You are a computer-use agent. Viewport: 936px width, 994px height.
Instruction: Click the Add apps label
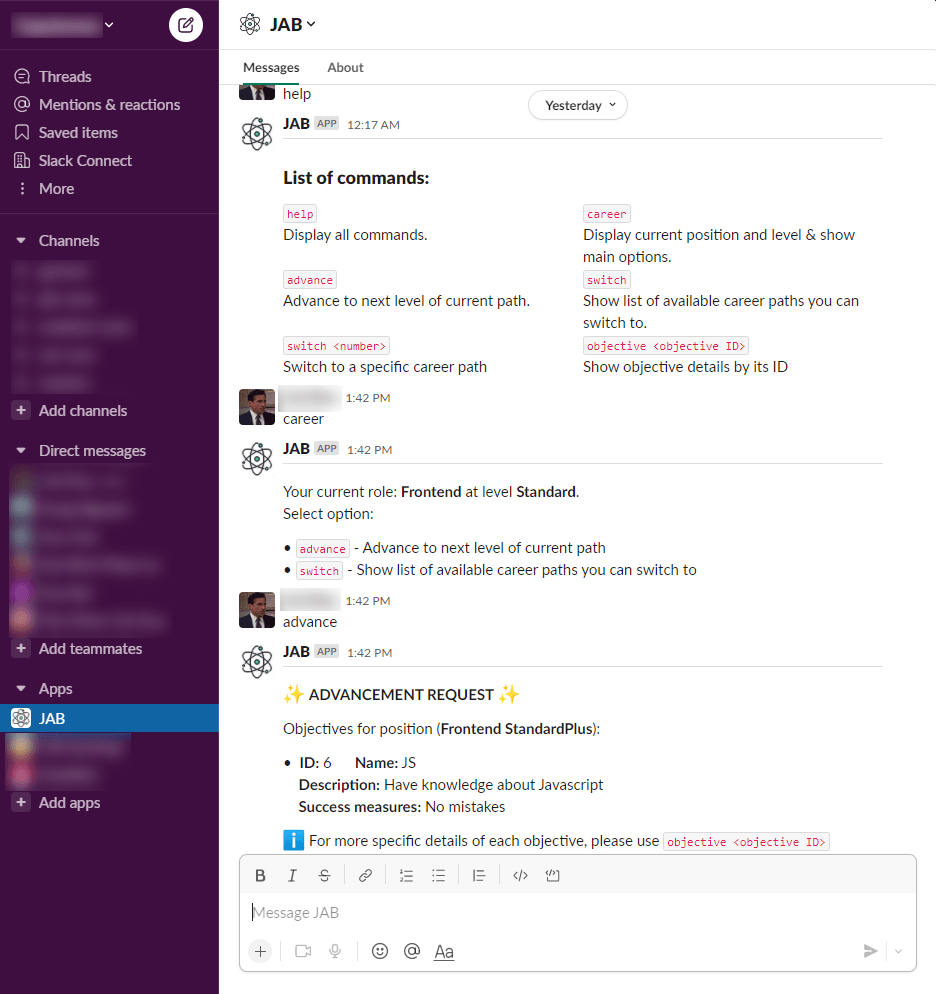(x=70, y=803)
